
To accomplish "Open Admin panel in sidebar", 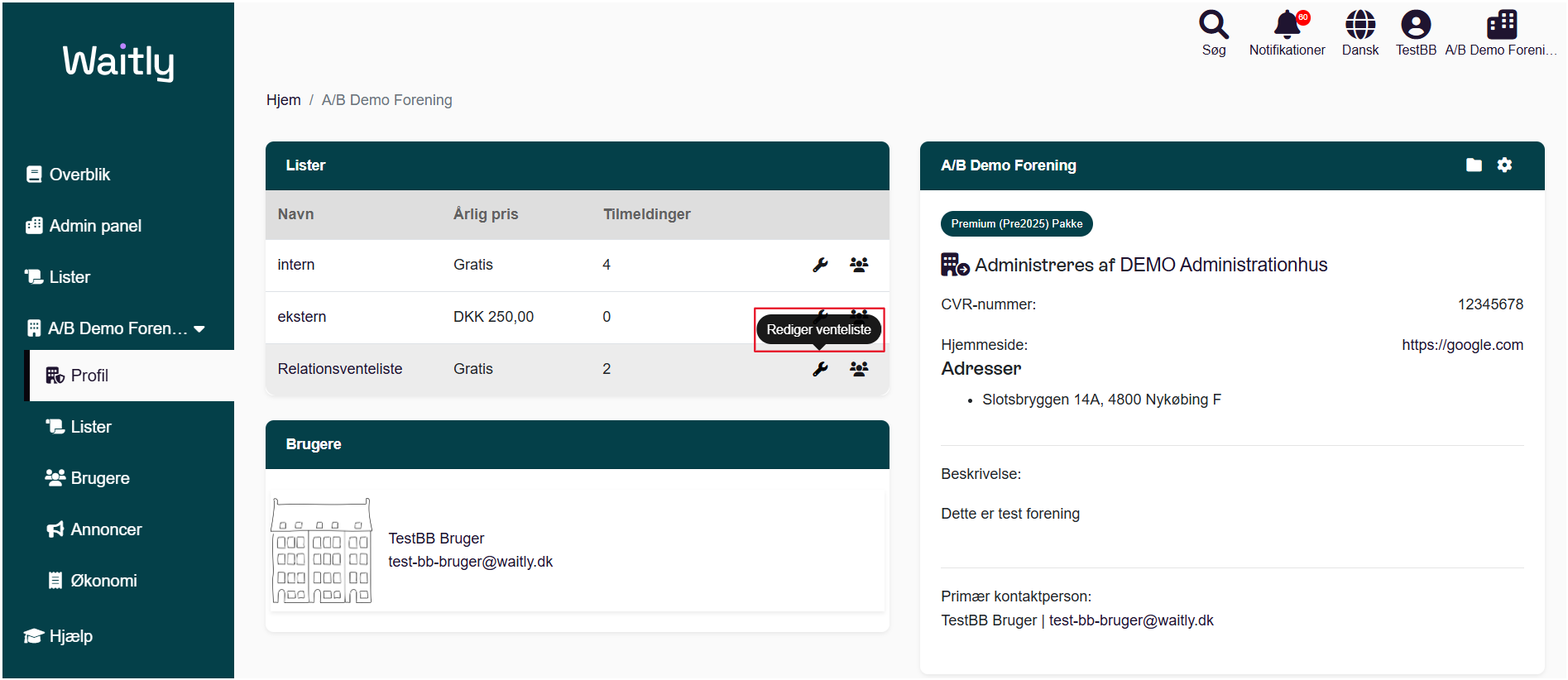I will point(84,226).
